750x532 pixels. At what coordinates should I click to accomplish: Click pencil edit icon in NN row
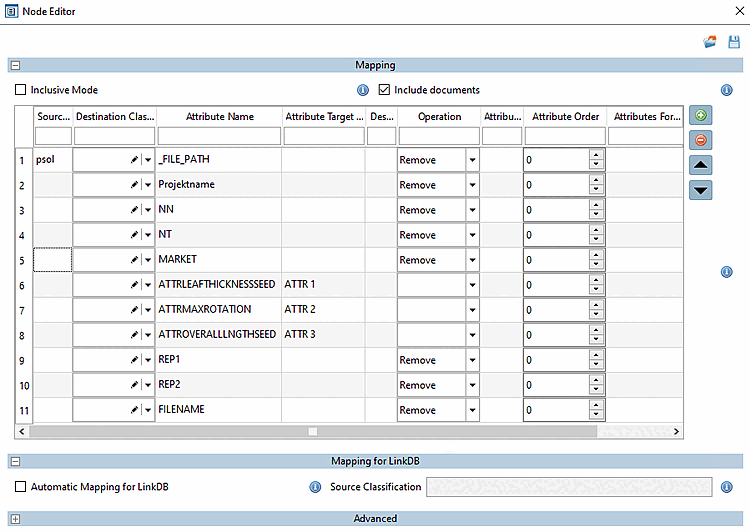coord(134,210)
